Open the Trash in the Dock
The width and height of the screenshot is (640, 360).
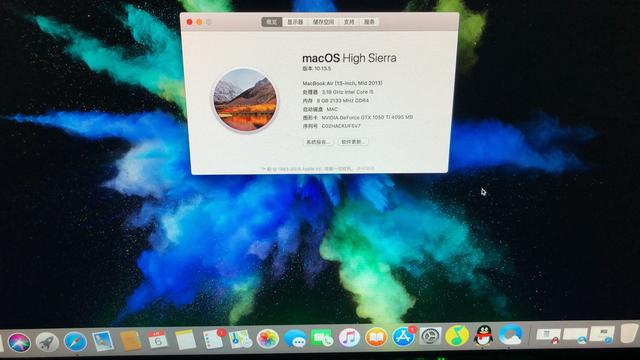click(630, 333)
